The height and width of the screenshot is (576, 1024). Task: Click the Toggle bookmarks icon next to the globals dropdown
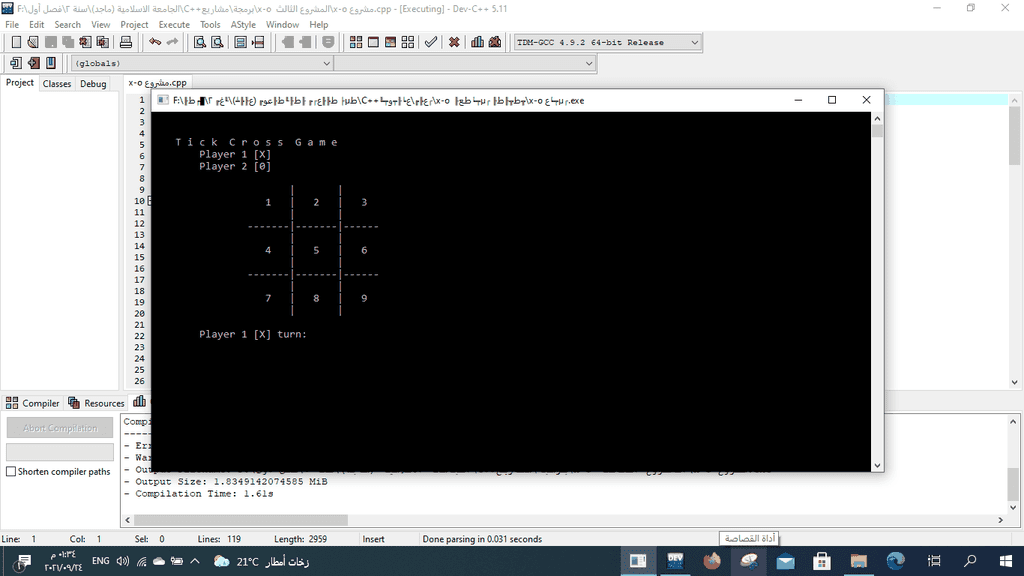click(x=51, y=63)
